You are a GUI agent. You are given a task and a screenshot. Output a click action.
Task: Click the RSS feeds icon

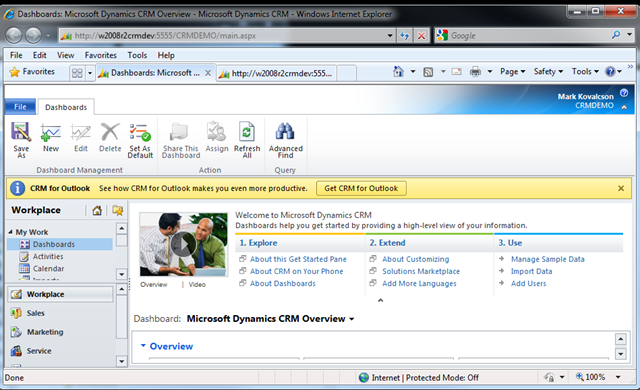[x=428, y=72]
